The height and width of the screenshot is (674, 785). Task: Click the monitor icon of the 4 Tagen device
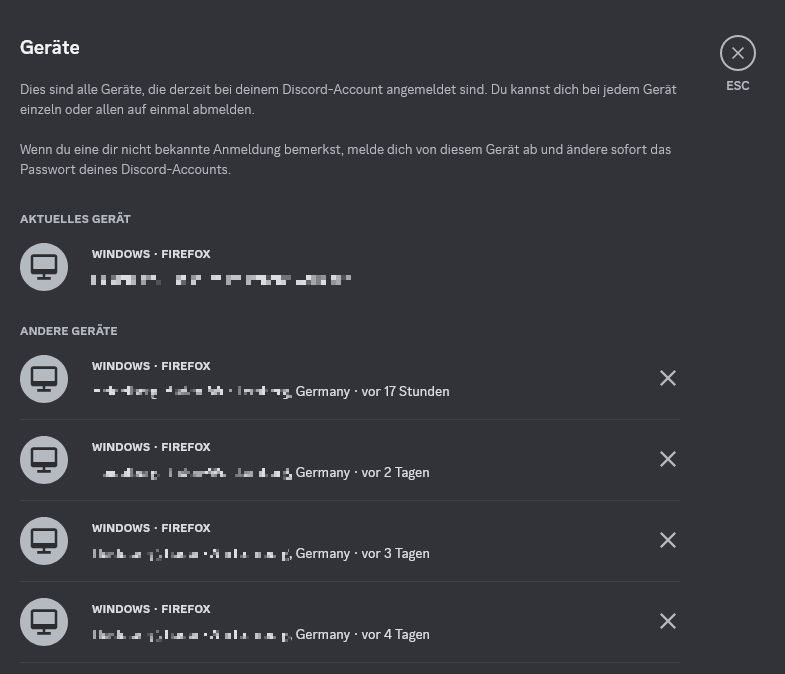click(44, 622)
